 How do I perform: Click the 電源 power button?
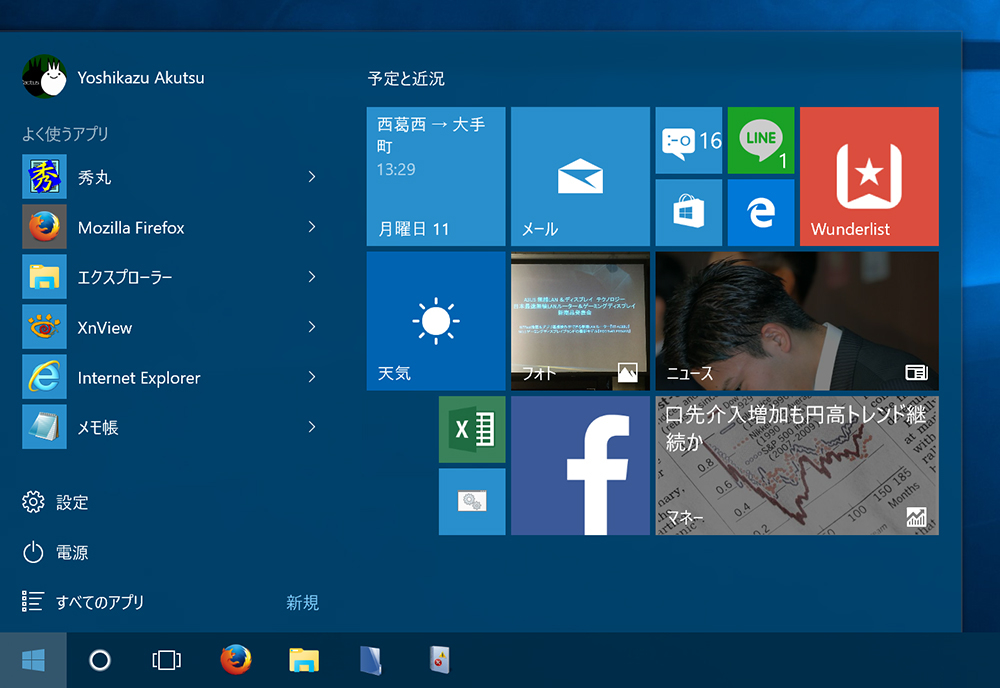click(66, 552)
